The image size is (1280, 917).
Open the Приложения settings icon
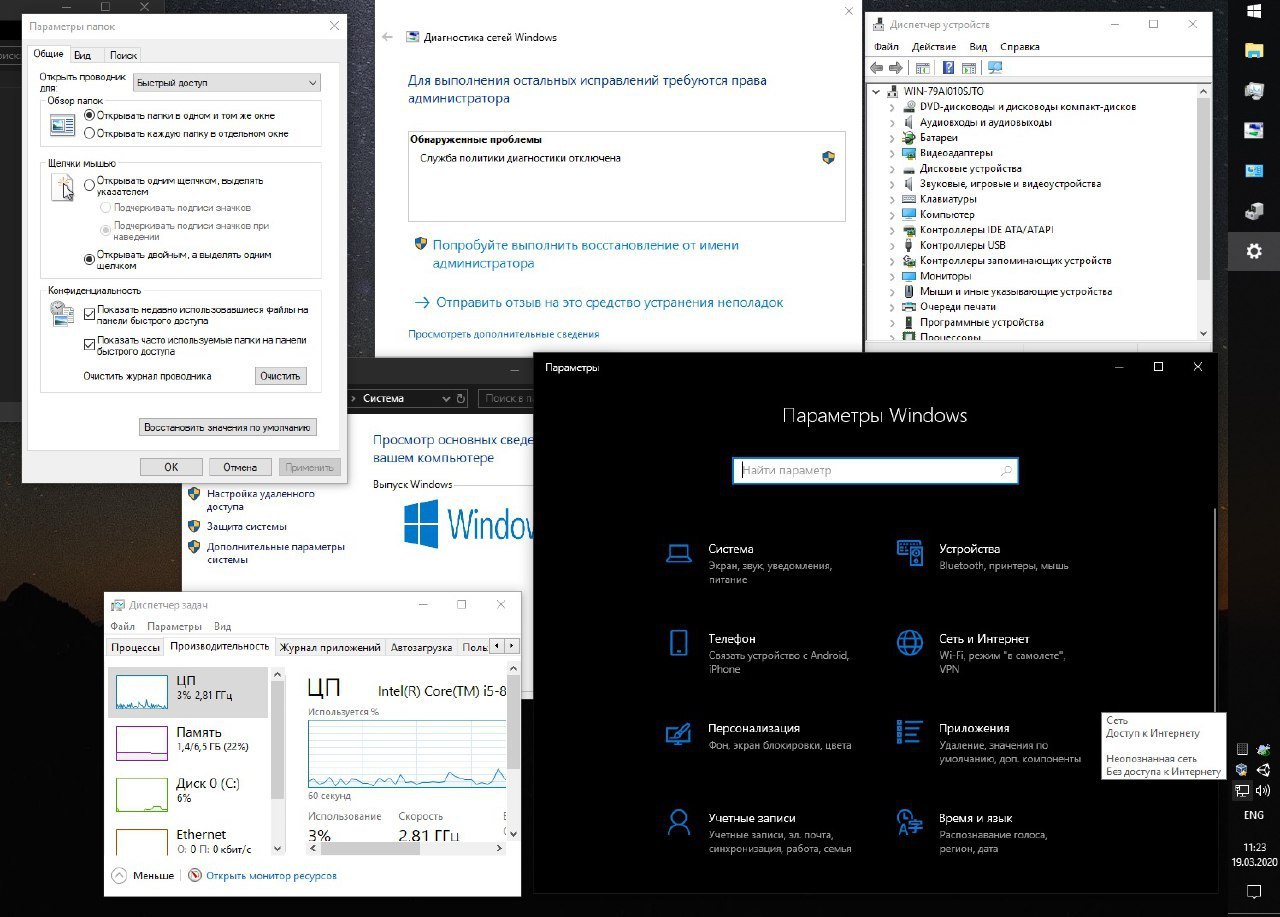coord(909,732)
